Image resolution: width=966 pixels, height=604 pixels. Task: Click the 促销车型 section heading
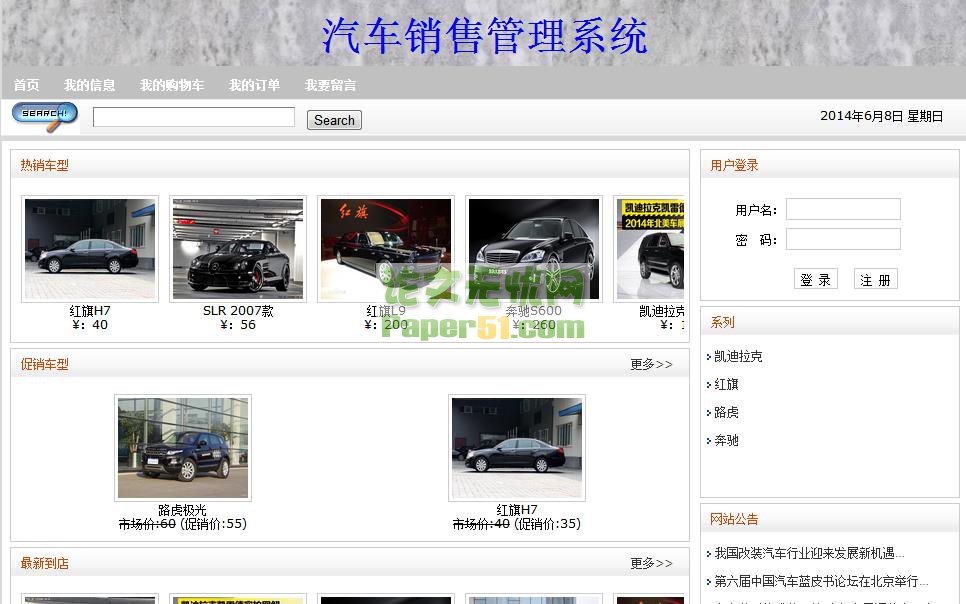(44, 364)
